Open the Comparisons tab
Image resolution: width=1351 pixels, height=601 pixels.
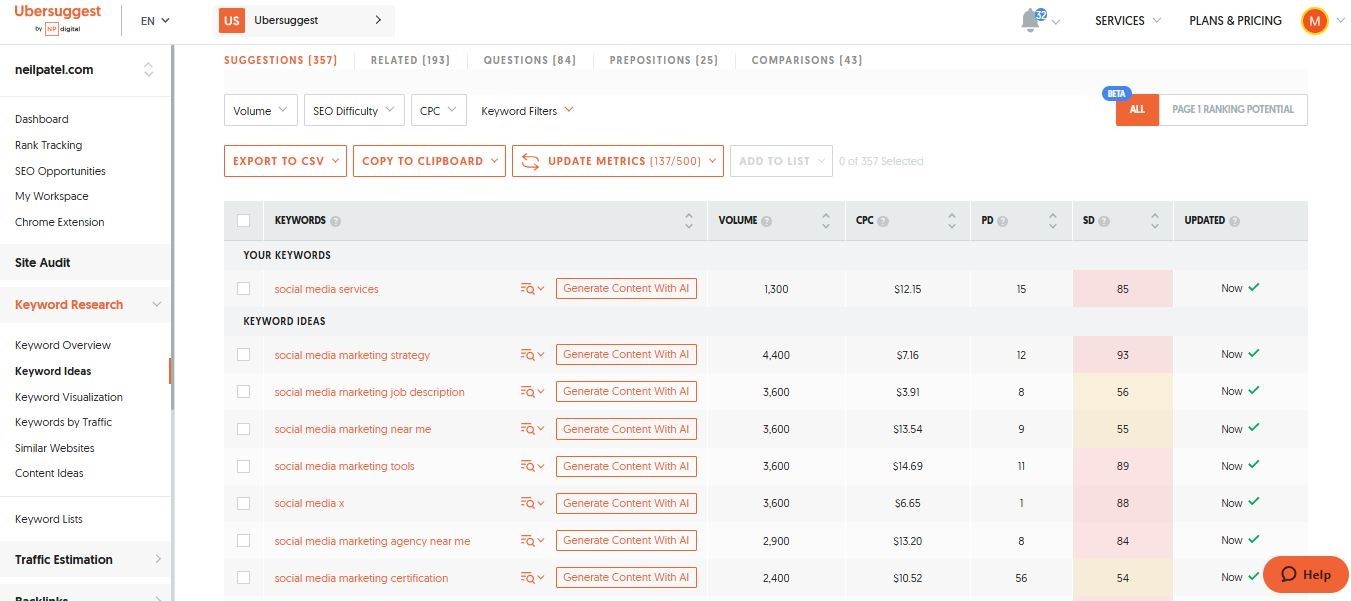(806, 60)
